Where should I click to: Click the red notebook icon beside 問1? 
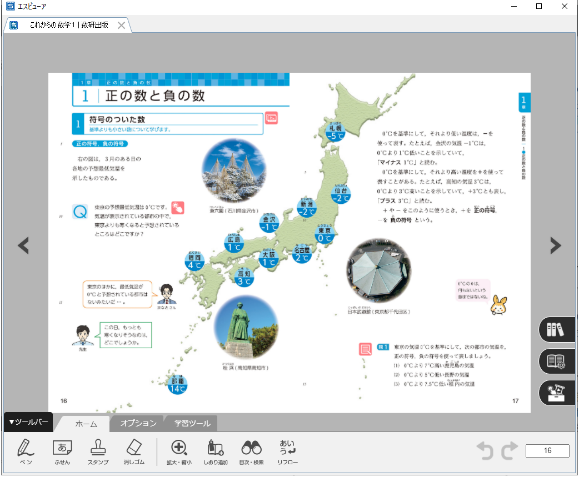point(365,349)
